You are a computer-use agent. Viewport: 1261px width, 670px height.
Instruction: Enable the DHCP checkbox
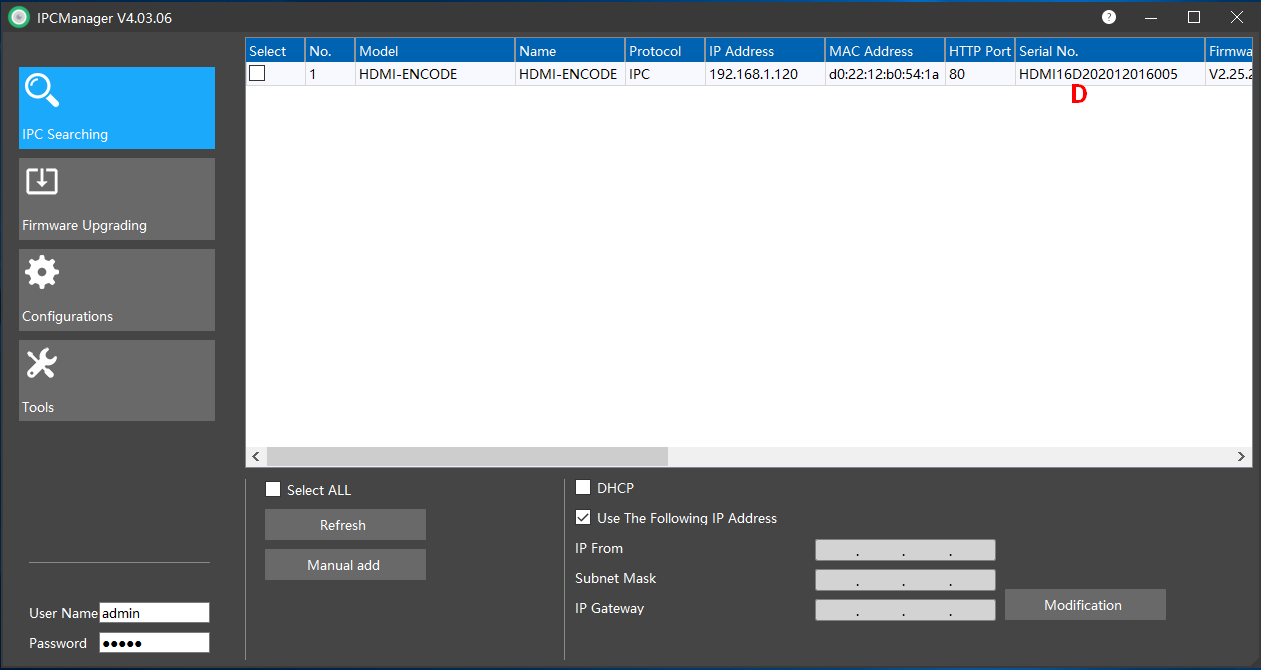point(583,488)
